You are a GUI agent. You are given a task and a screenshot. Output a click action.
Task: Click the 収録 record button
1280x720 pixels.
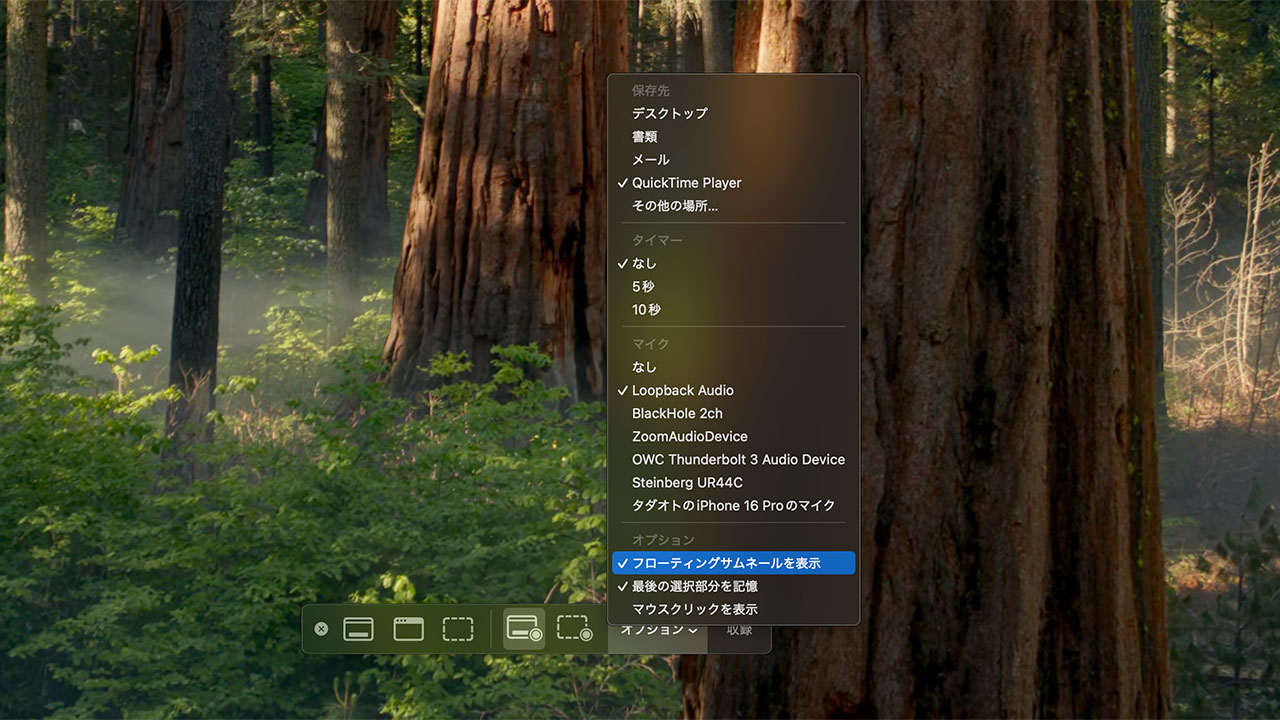coord(739,630)
